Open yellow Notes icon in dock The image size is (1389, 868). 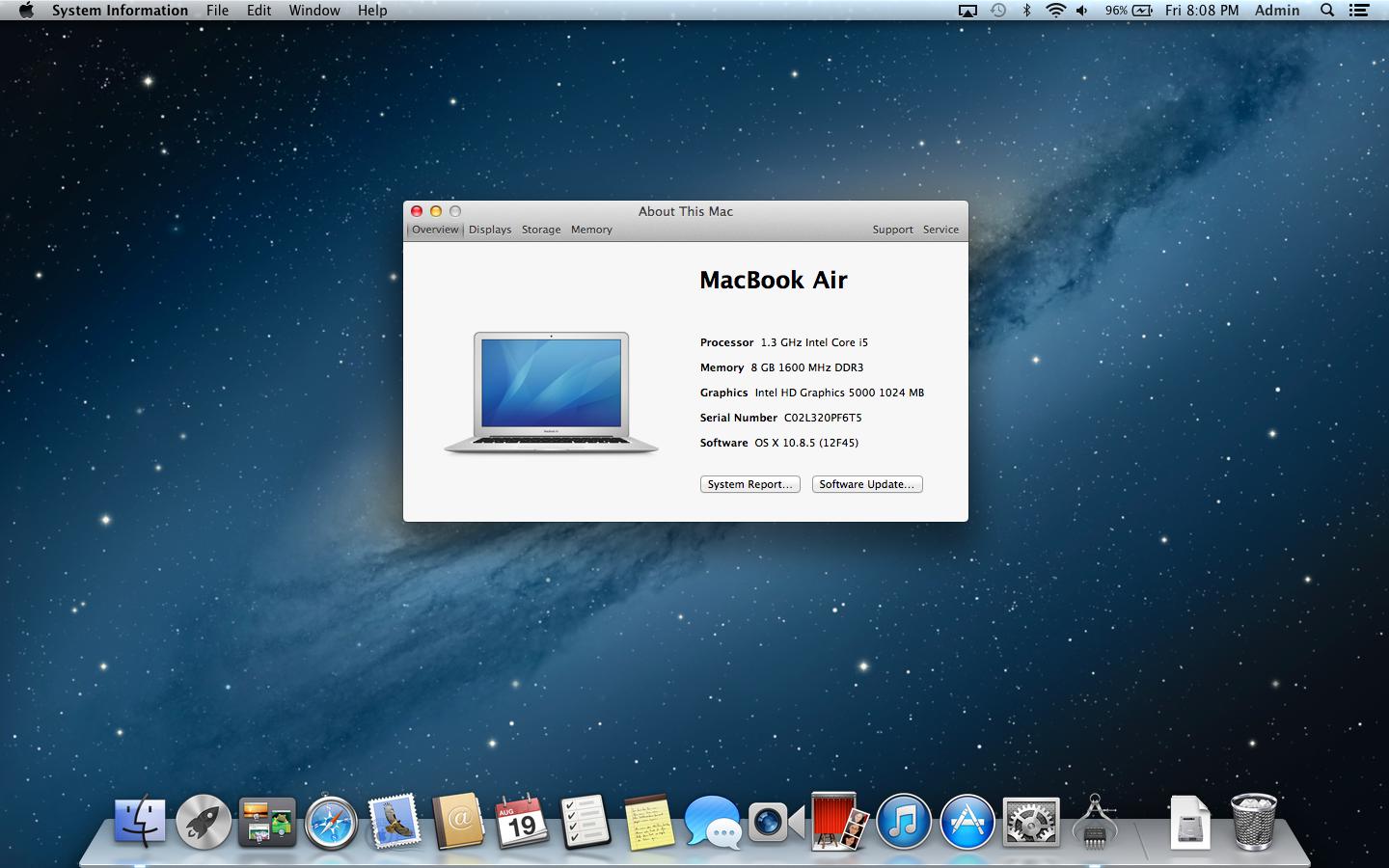[x=648, y=823]
